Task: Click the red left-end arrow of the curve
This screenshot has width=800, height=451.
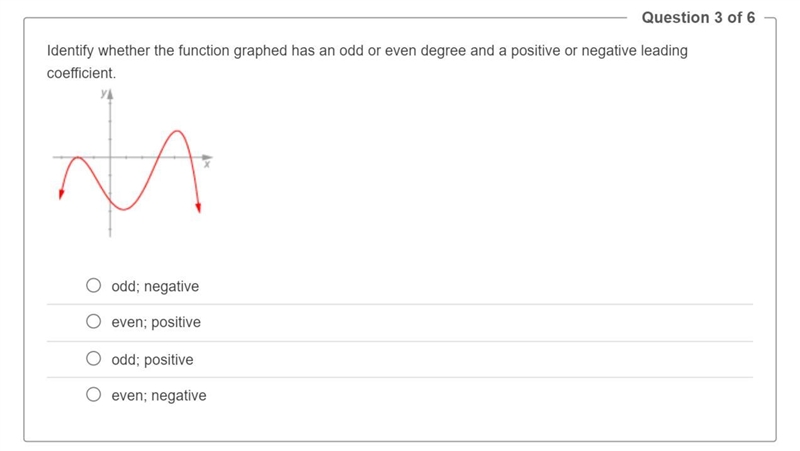Action: point(61,194)
